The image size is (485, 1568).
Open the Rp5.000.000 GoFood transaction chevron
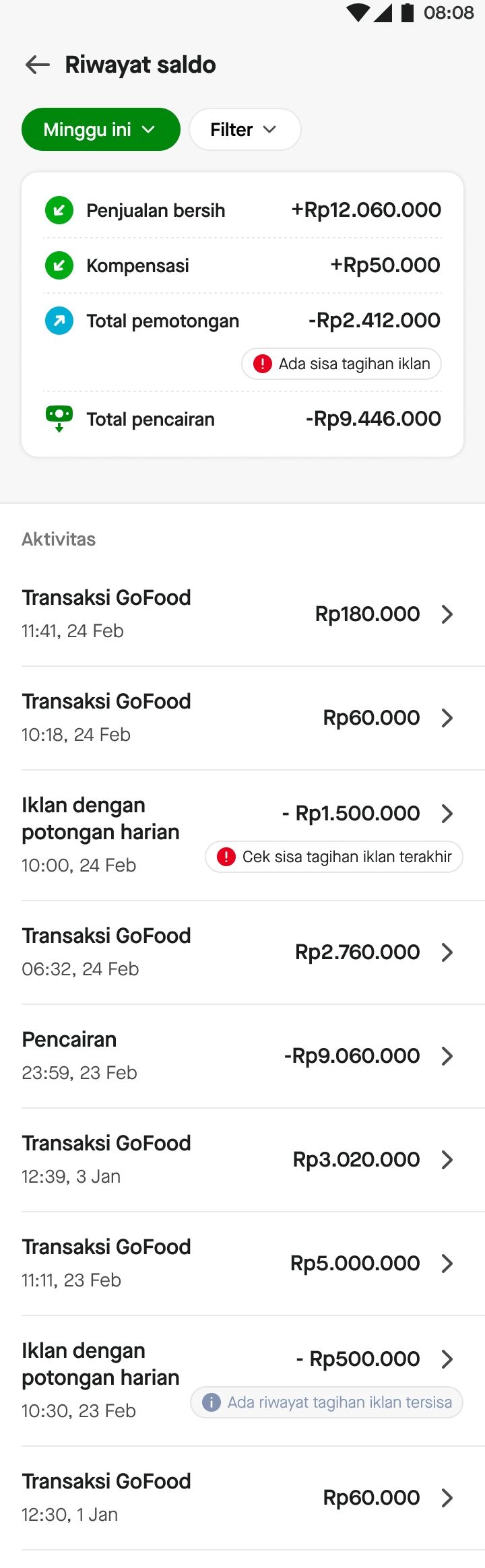tap(447, 1264)
